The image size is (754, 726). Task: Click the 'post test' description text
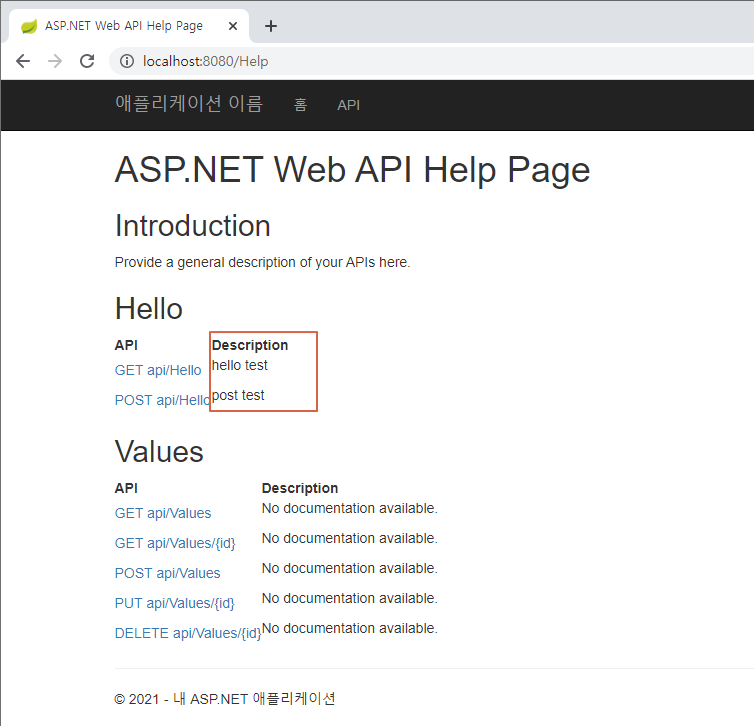238,395
